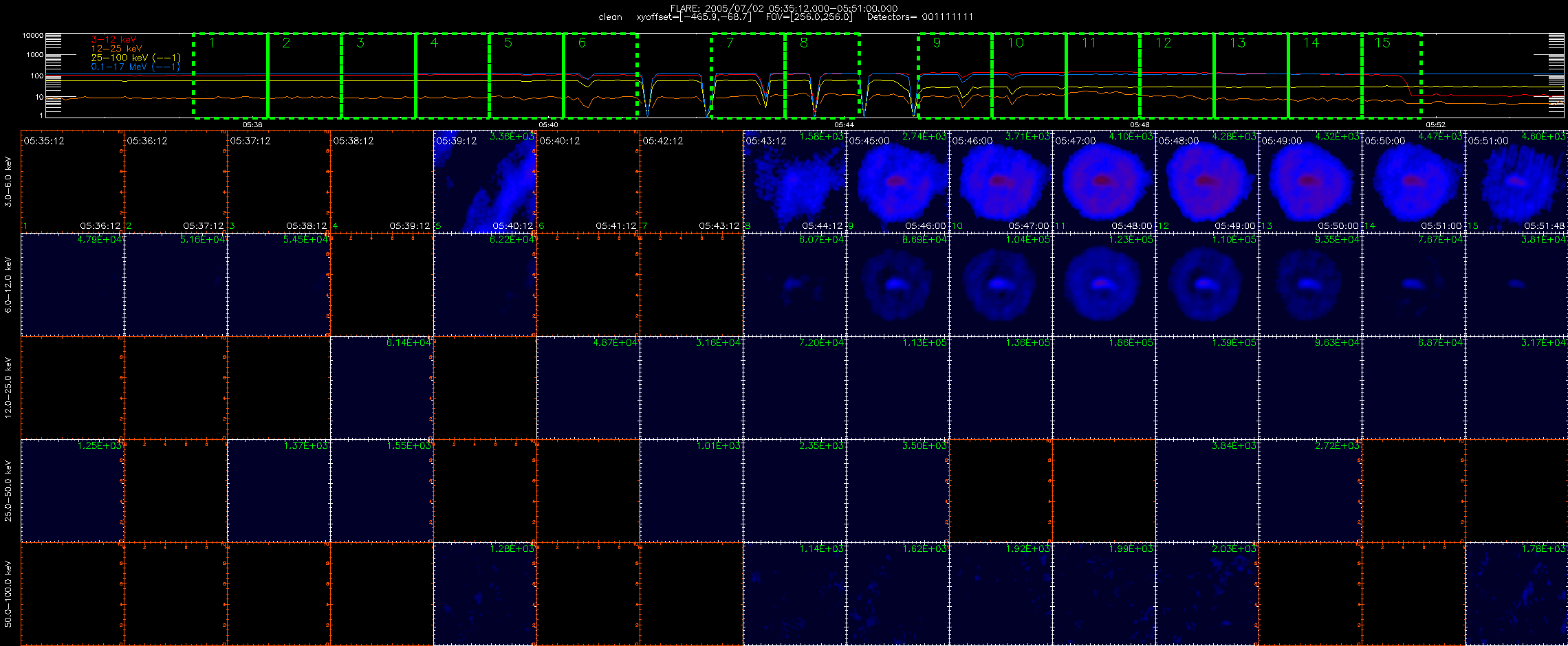The width and height of the screenshot is (1568, 646).
Task: Click the 10000 count-rate axis label
Action: pyautogui.click(x=33, y=35)
